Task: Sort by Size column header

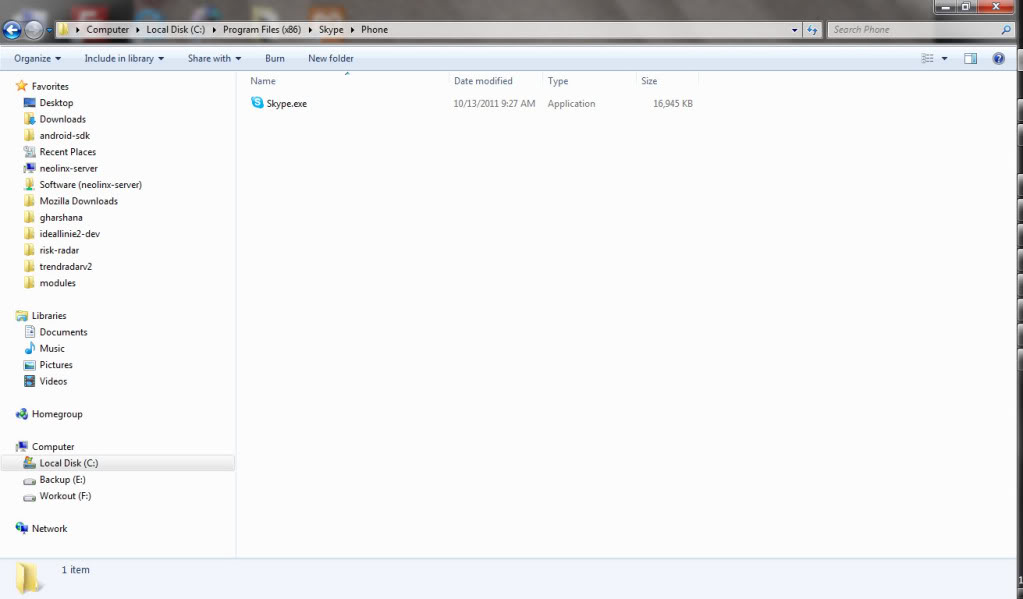Action: point(649,81)
